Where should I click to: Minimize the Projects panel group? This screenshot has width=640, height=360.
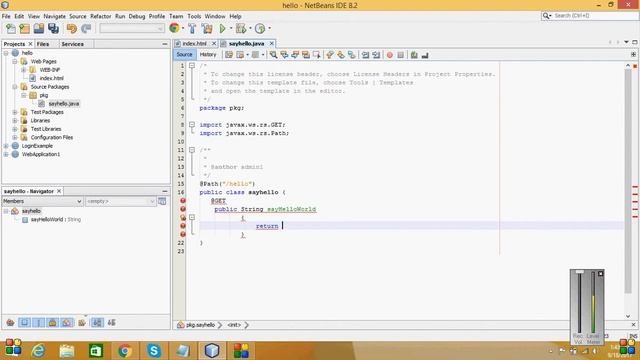click(165, 44)
